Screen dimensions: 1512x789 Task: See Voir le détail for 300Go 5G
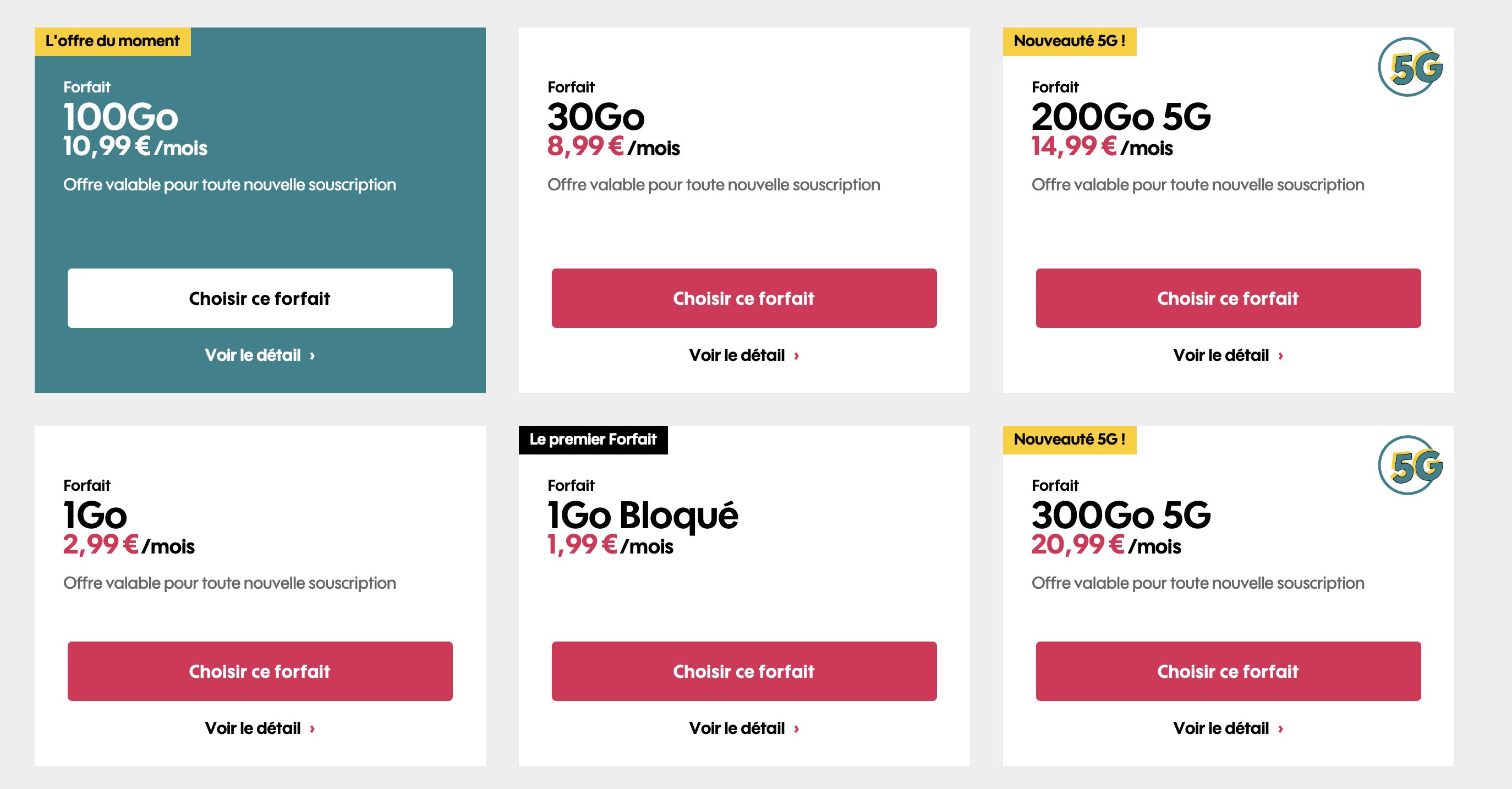(x=1228, y=728)
